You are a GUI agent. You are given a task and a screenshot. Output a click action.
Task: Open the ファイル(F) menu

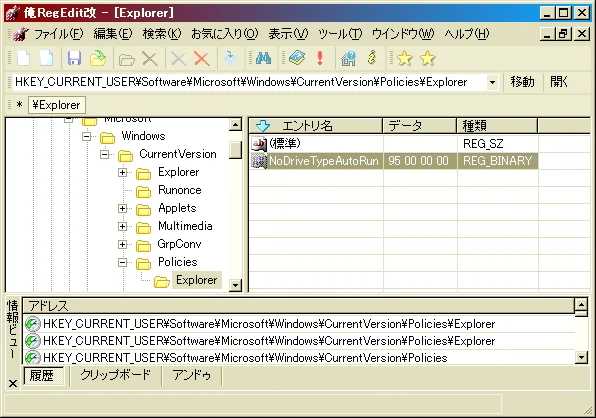(x=59, y=34)
